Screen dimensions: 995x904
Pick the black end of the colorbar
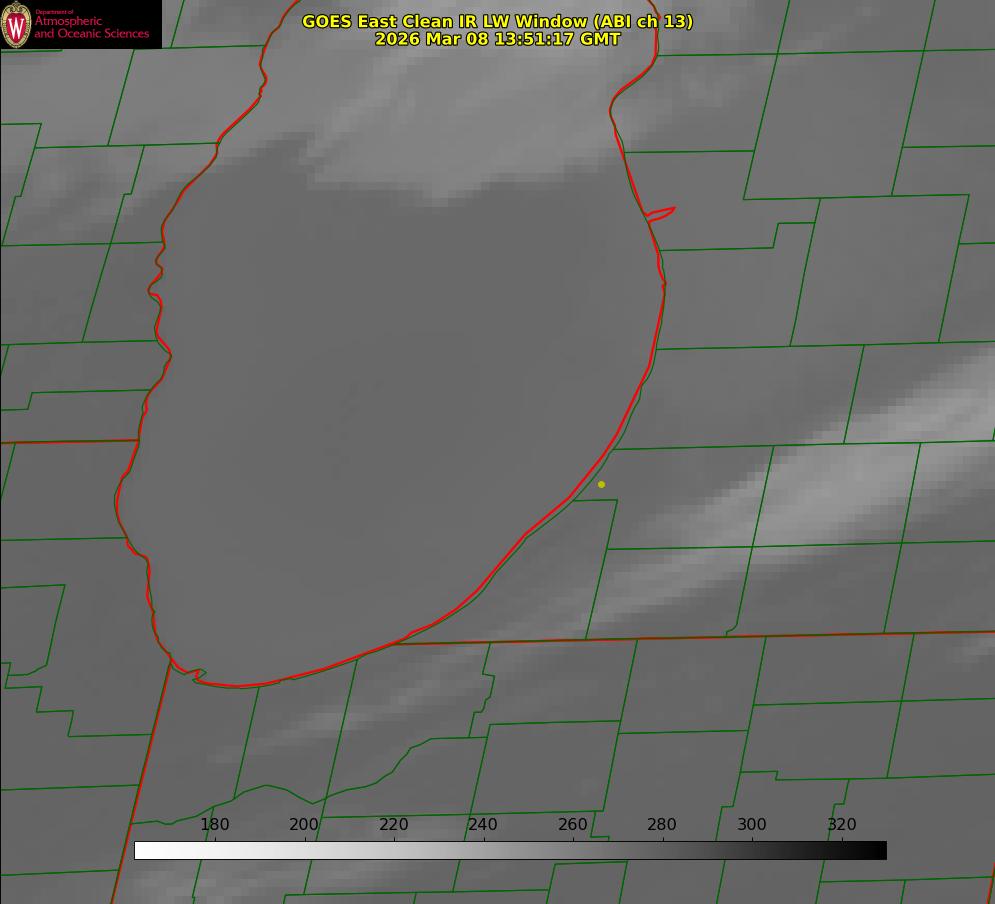[878, 850]
